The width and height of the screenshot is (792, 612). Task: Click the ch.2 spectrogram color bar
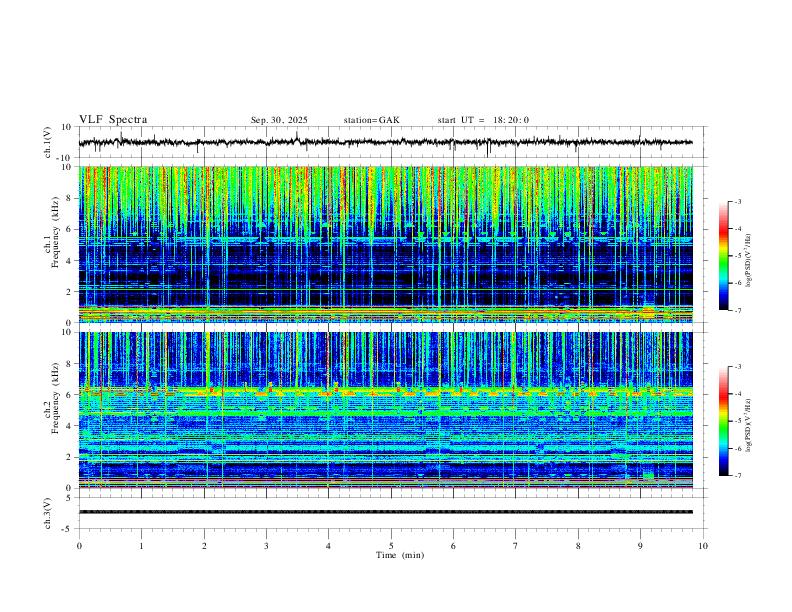pos(723,421)
